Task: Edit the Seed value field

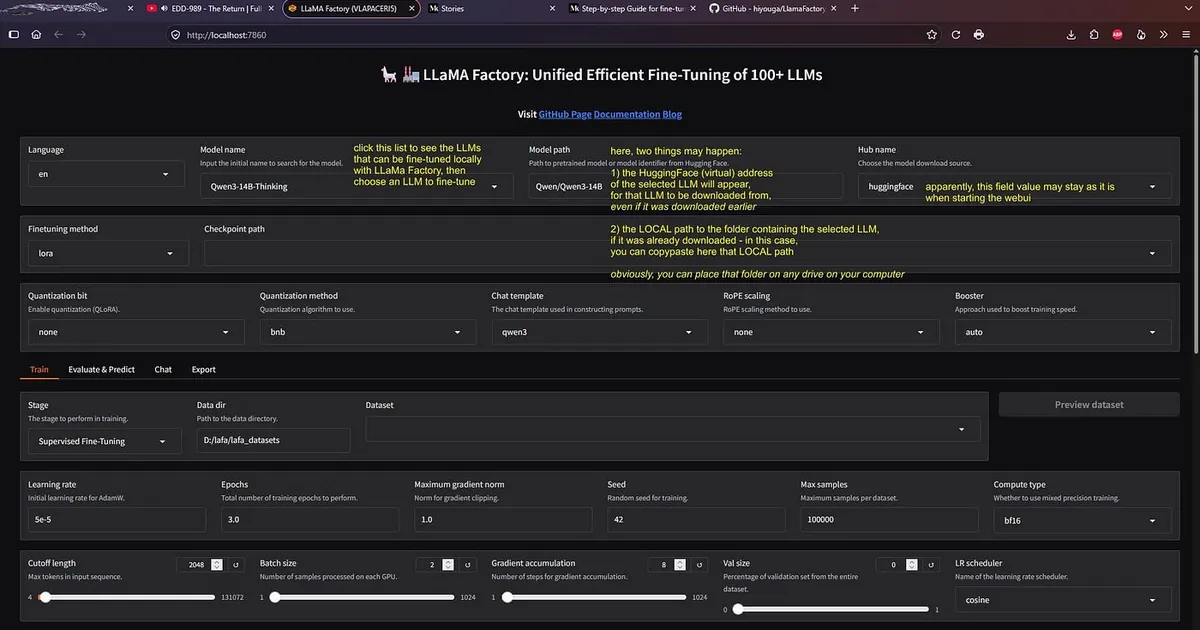Action: coord(696,520)
